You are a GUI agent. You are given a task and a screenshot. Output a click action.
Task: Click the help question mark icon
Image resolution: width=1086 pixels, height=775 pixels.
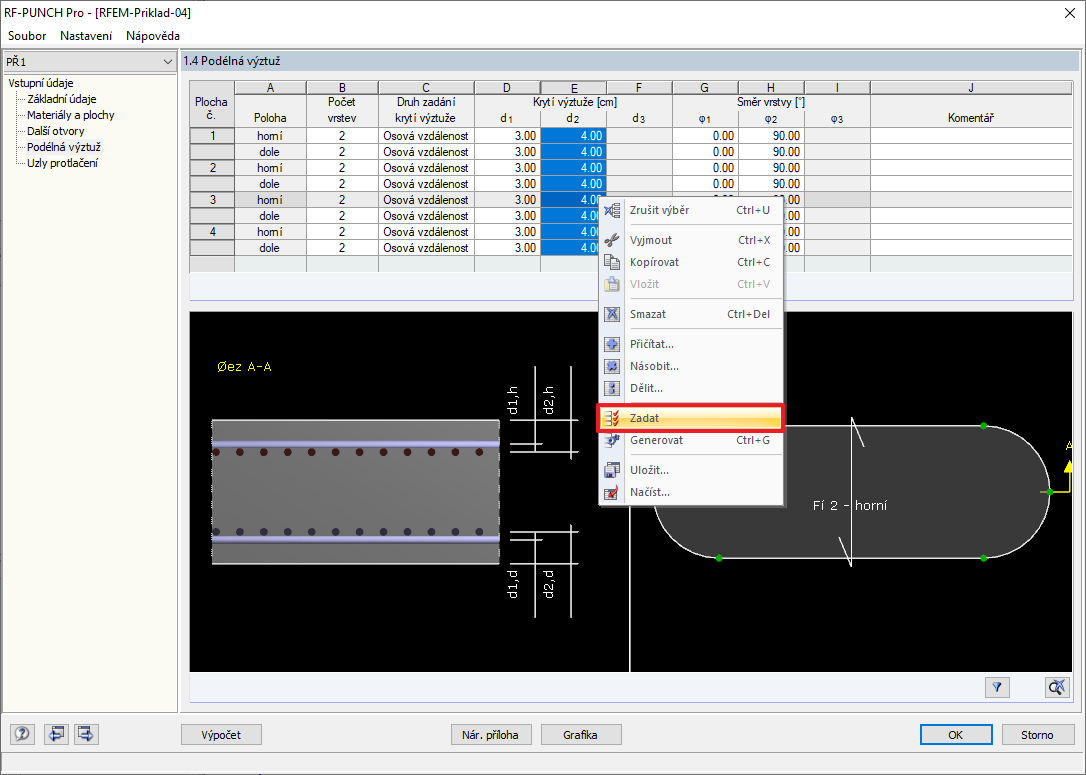tap(22, 734)
